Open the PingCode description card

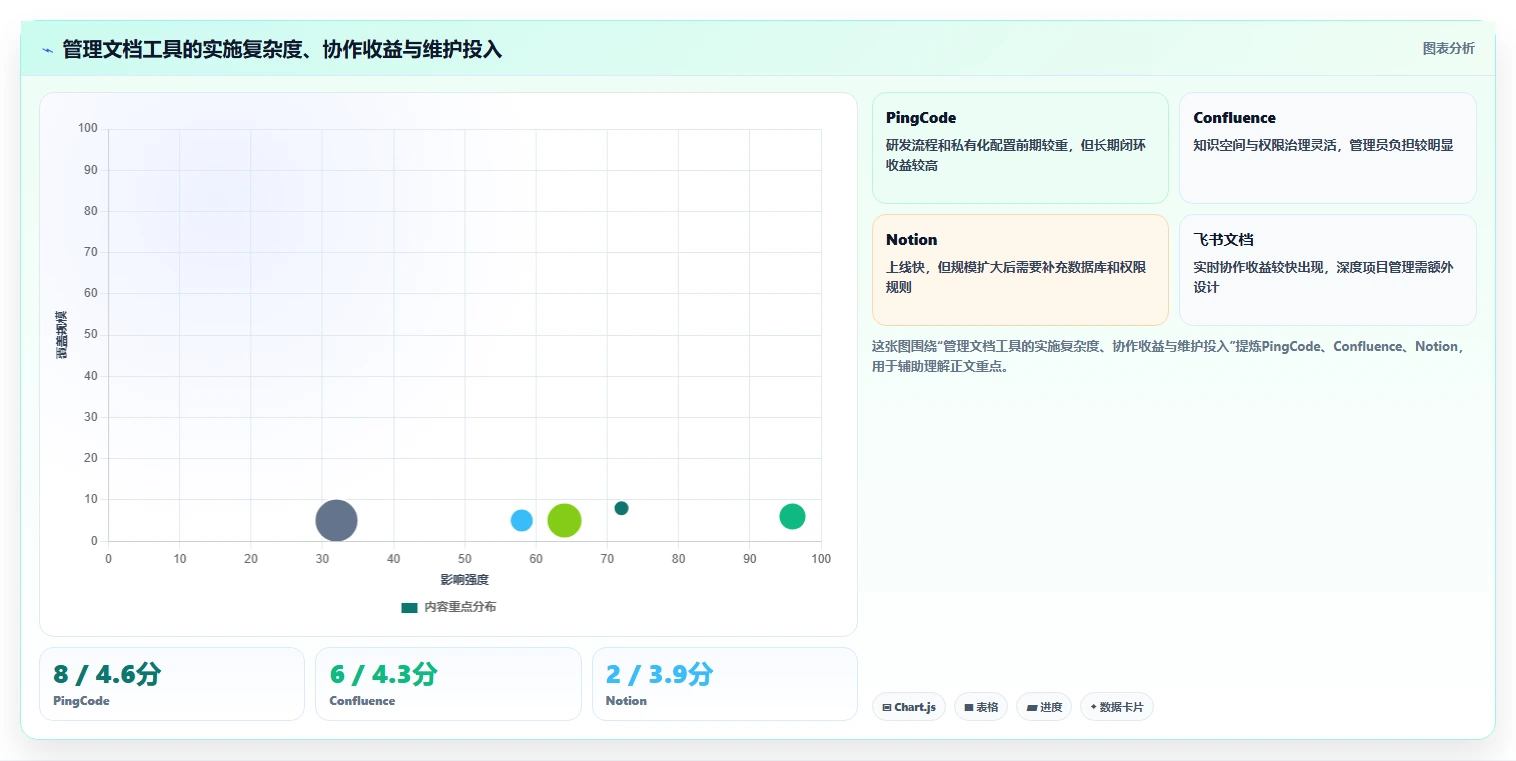[x=1020, y=148]
